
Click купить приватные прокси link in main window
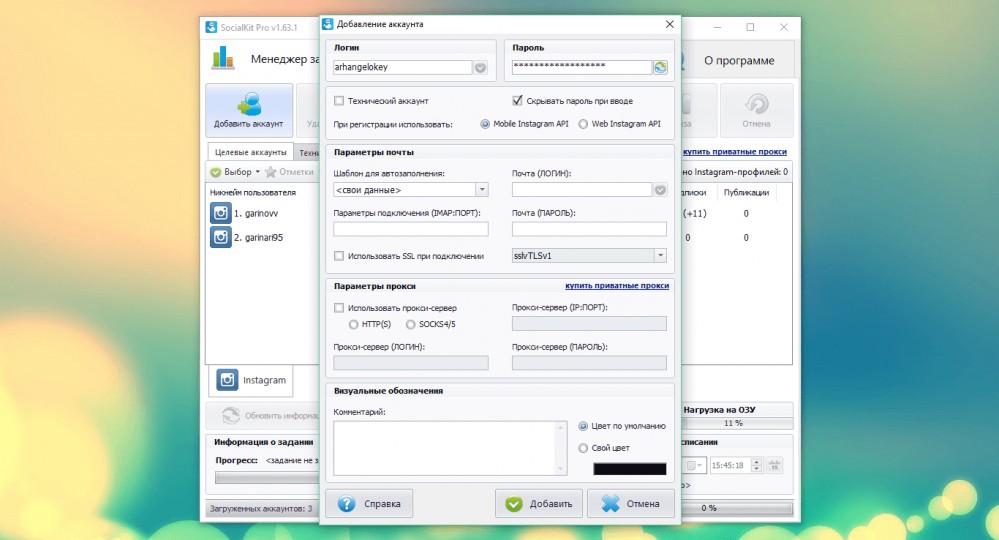[x=735, y=152]
